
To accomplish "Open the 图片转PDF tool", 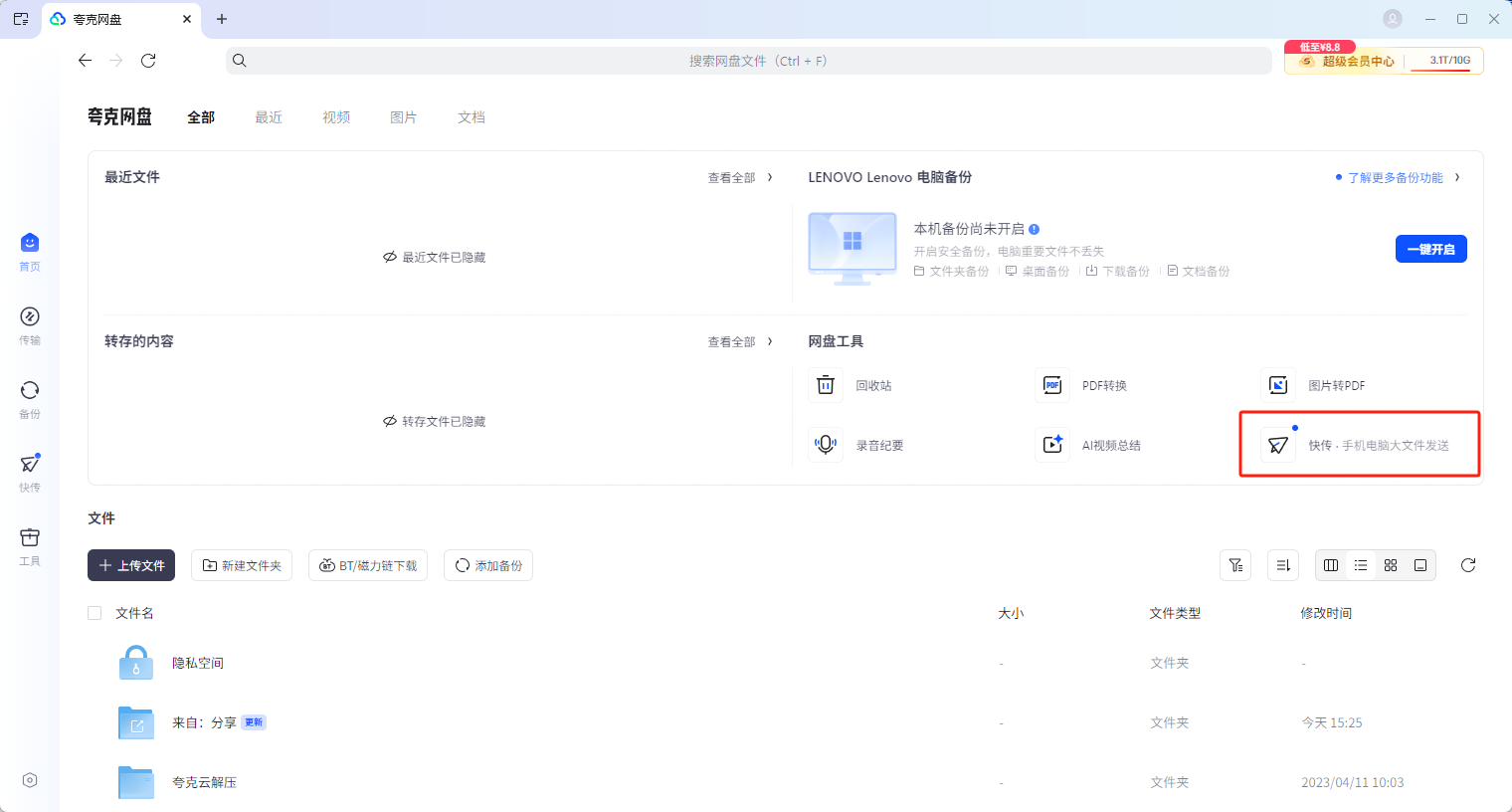I will (x=1278, y=385).
